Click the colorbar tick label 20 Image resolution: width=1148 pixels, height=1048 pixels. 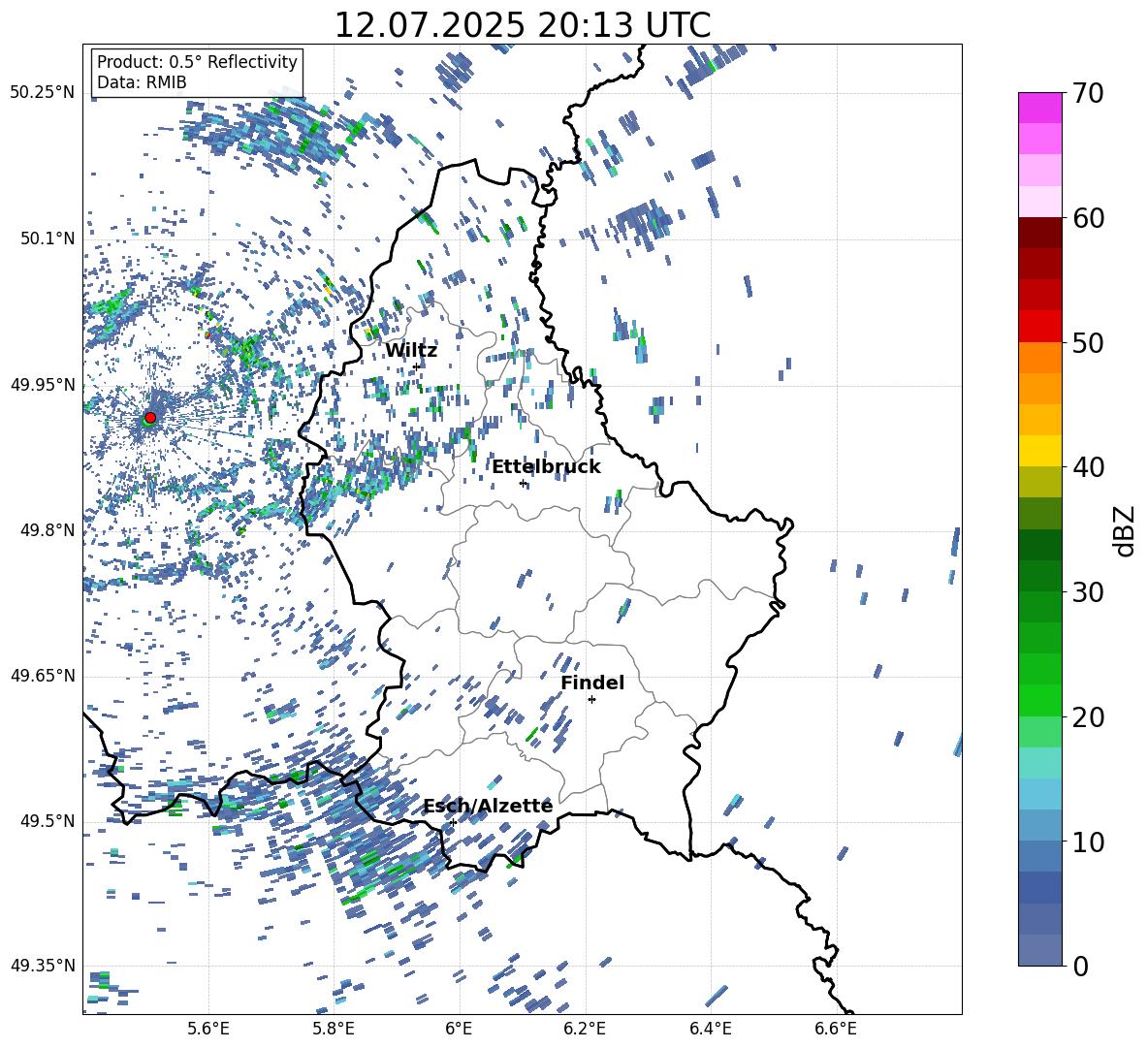1088,717
